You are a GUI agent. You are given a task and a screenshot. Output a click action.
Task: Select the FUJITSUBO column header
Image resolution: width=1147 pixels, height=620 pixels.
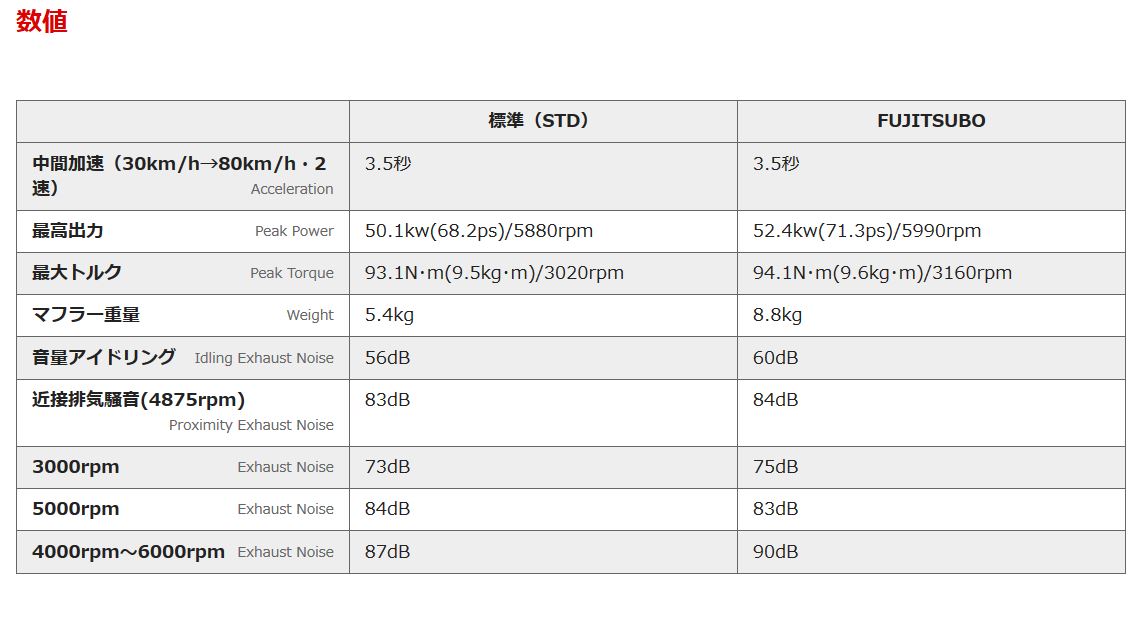(931, 121)
